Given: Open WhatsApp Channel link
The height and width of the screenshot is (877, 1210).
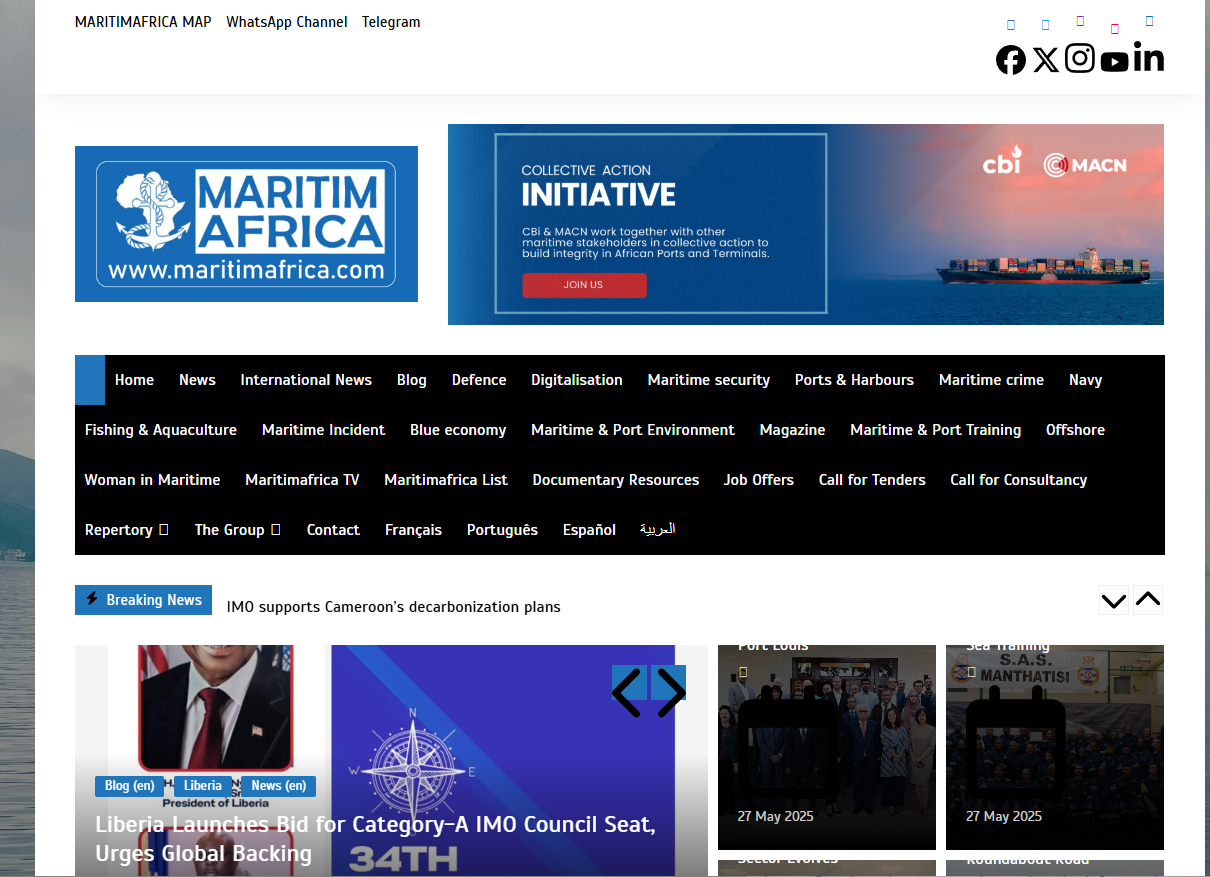Looking at the screenshot, I should coord(287,22).
